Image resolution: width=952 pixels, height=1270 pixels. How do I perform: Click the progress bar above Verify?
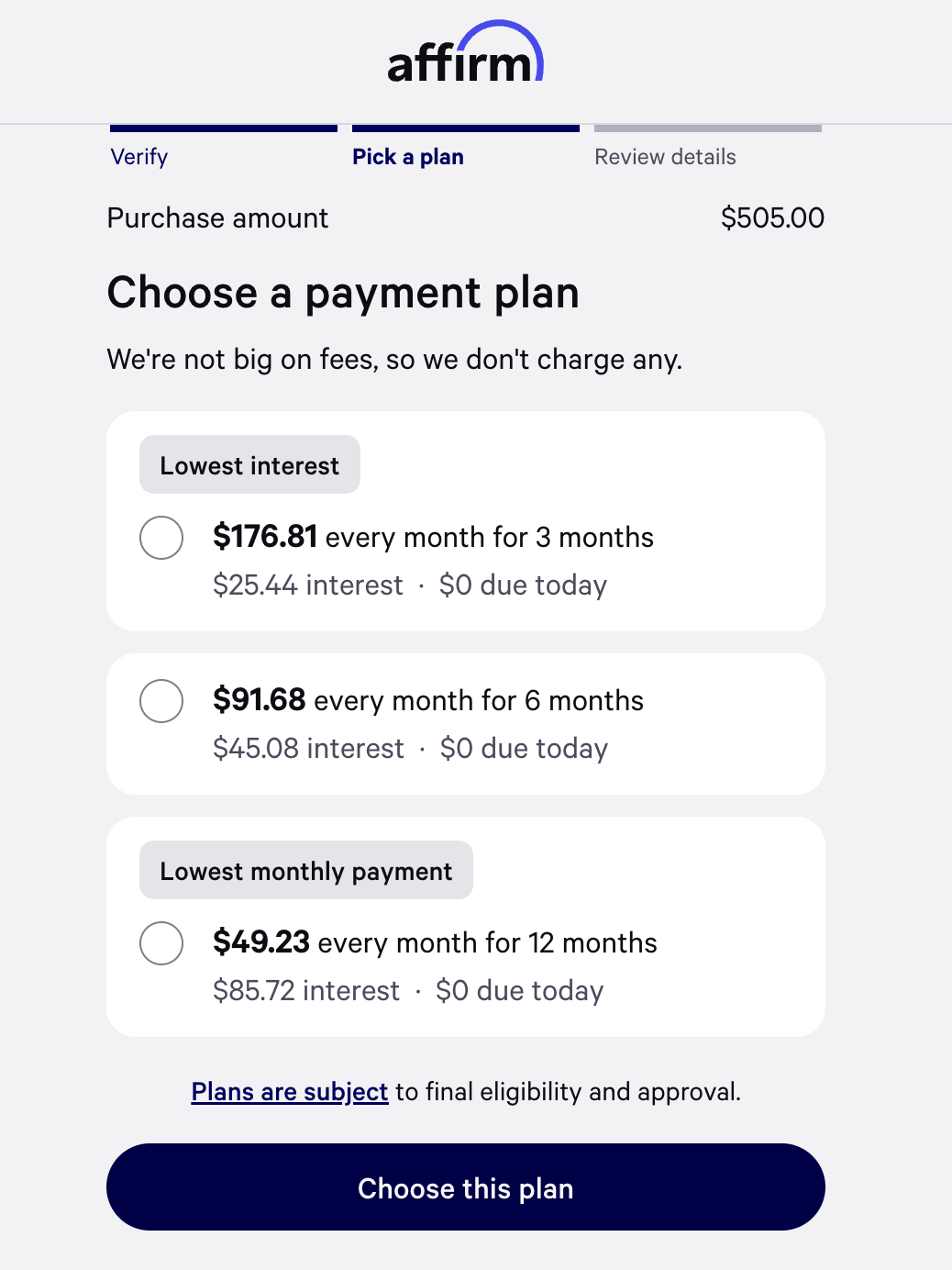[x=224, y=128]
